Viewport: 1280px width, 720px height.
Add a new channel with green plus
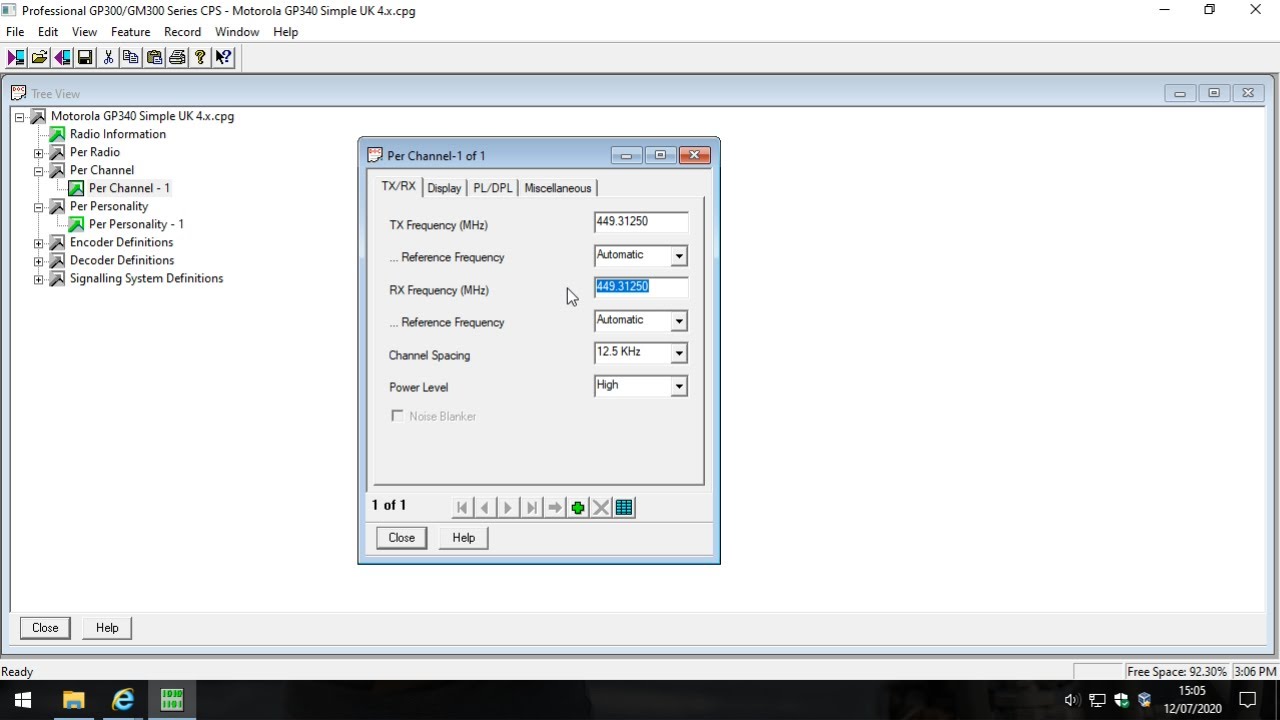point(578,508)
